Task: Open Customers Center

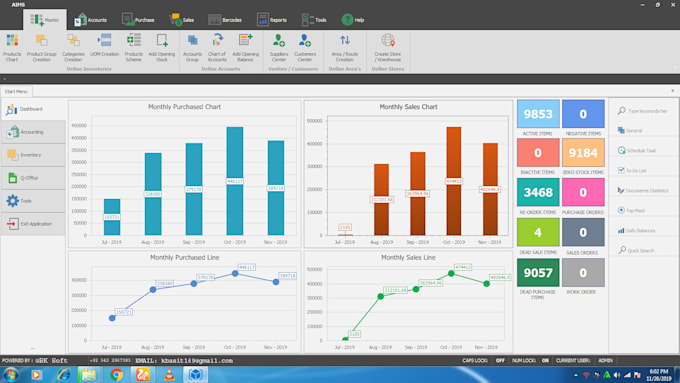Action: (x=305, y=47)
